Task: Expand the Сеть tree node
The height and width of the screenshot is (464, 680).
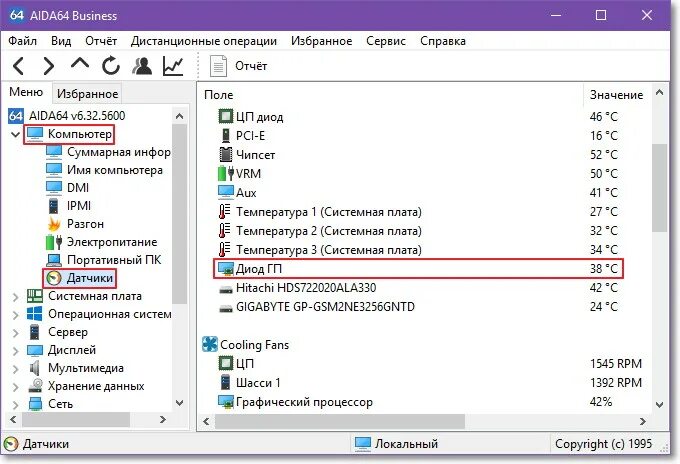Action: pyautogui.click(x=16, y=405)
